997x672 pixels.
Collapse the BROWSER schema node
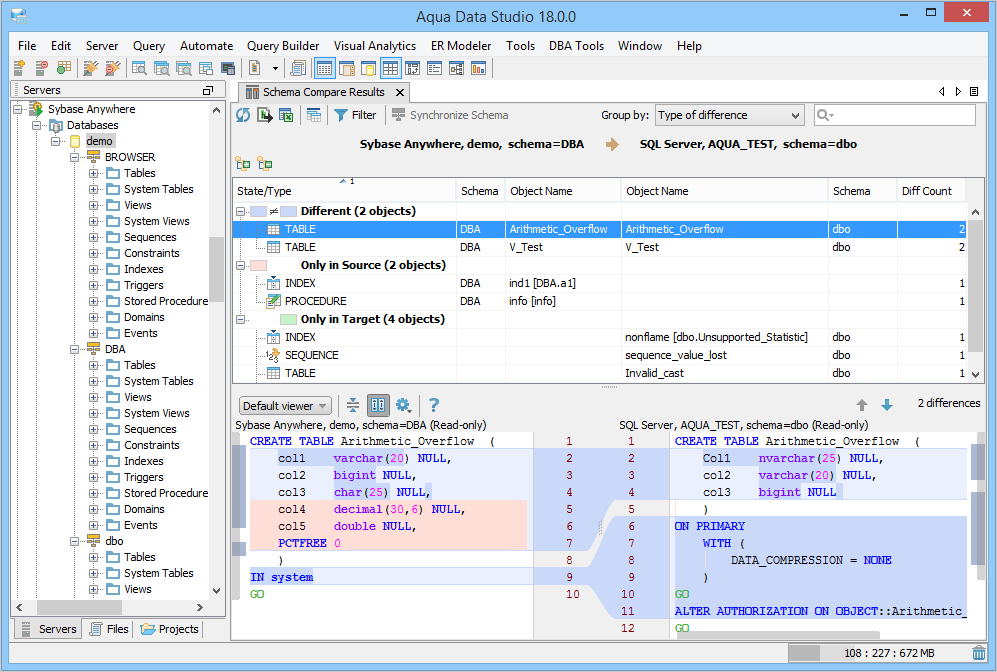click(x=74, y=157)
